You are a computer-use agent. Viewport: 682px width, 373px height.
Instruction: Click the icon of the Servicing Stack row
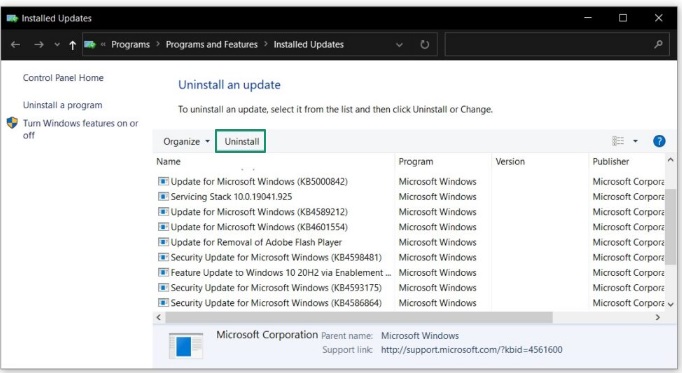point(163,196)
